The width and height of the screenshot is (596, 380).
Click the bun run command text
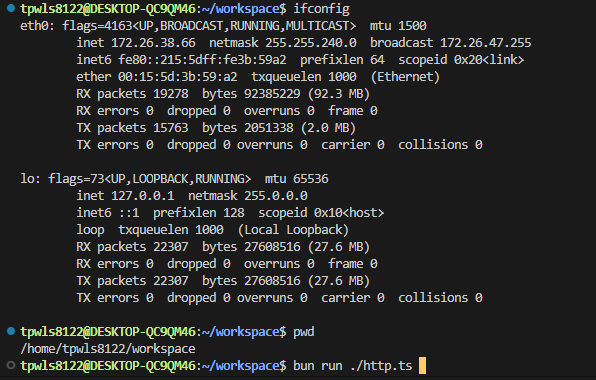tap(317, 366)
